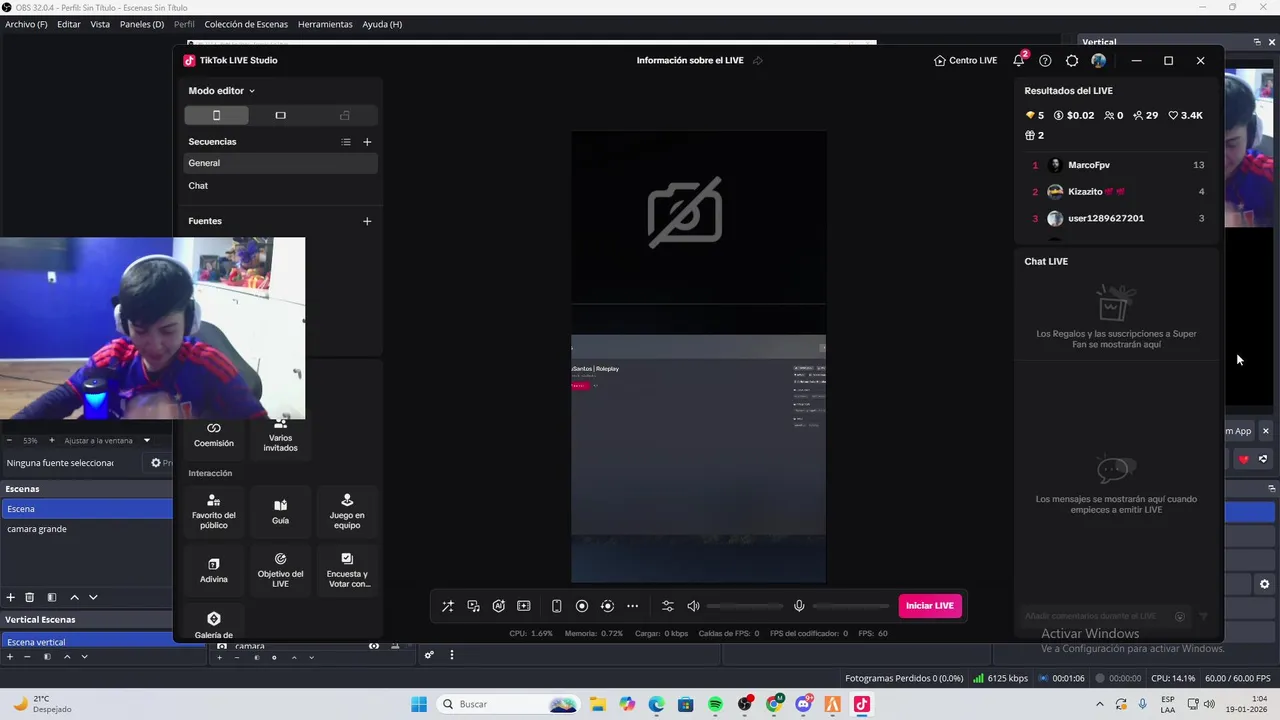This screenshot has width=1280, height=720.
Task: Open the audio mixer settings icon
Action: 668,606
